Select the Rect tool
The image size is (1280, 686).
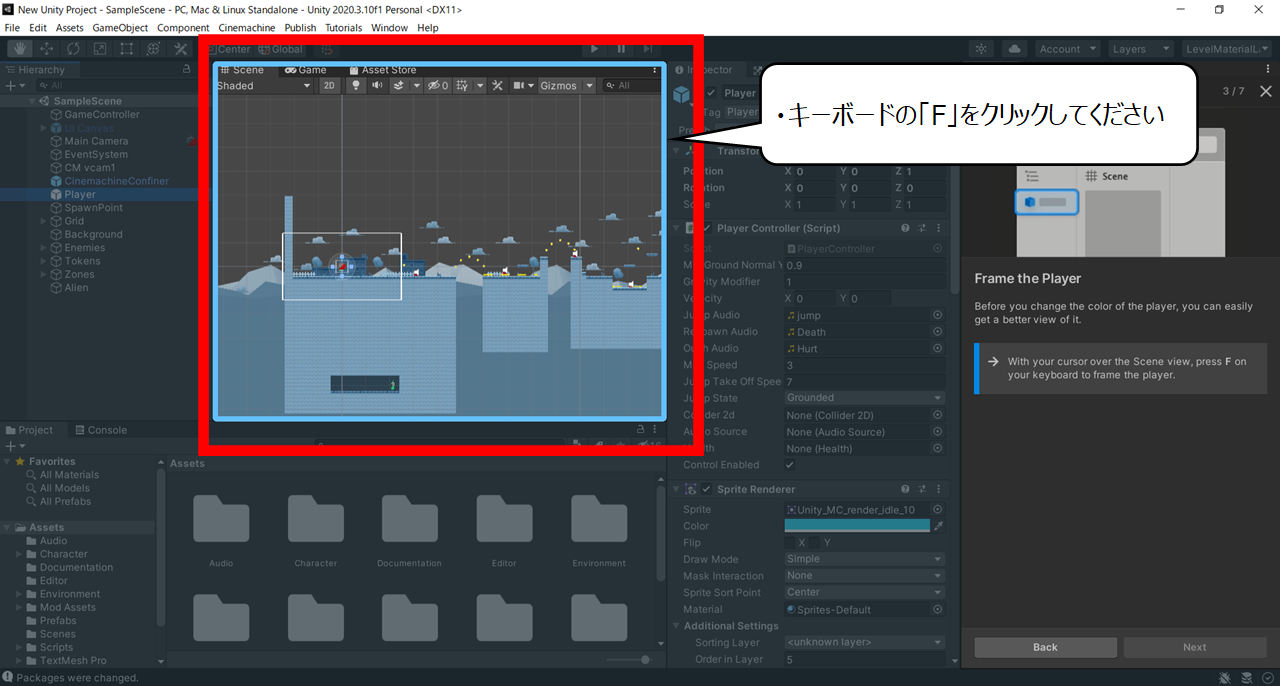click(127, 48)
